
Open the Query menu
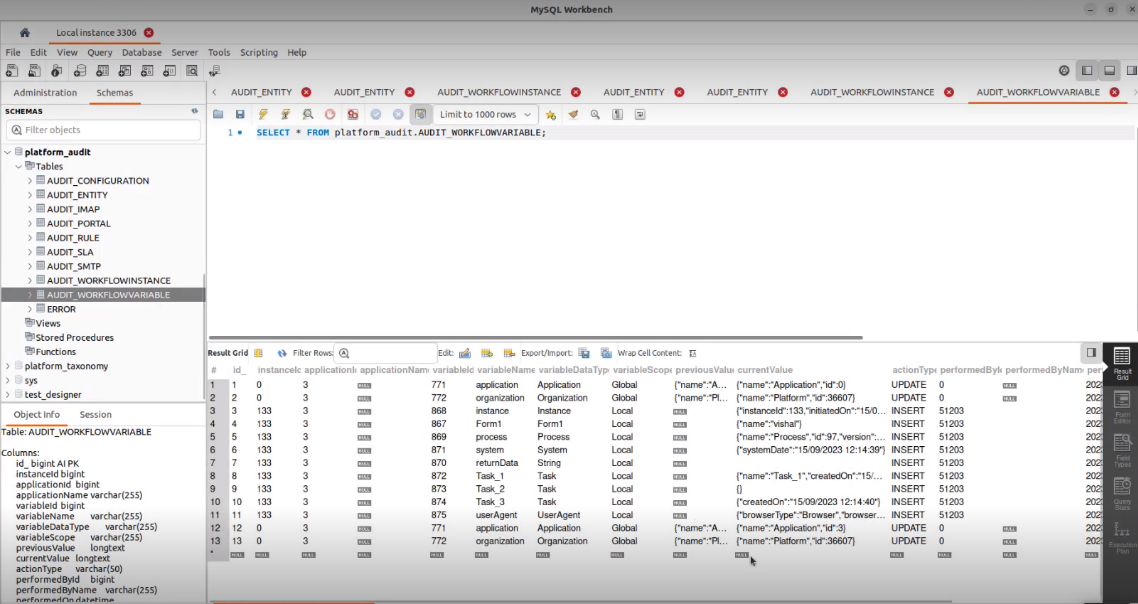[x=99, y=52]
